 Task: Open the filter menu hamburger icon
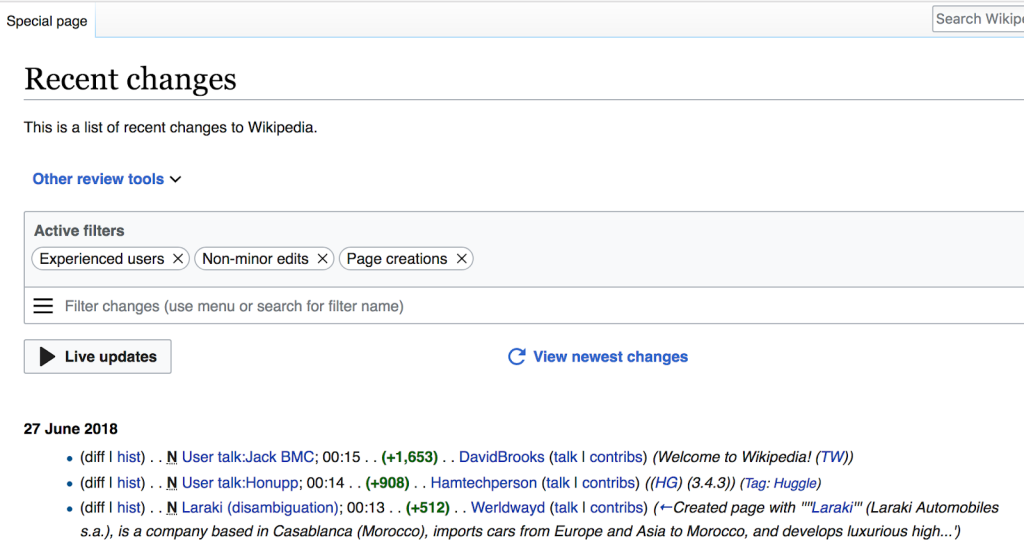tap(43, 306)
